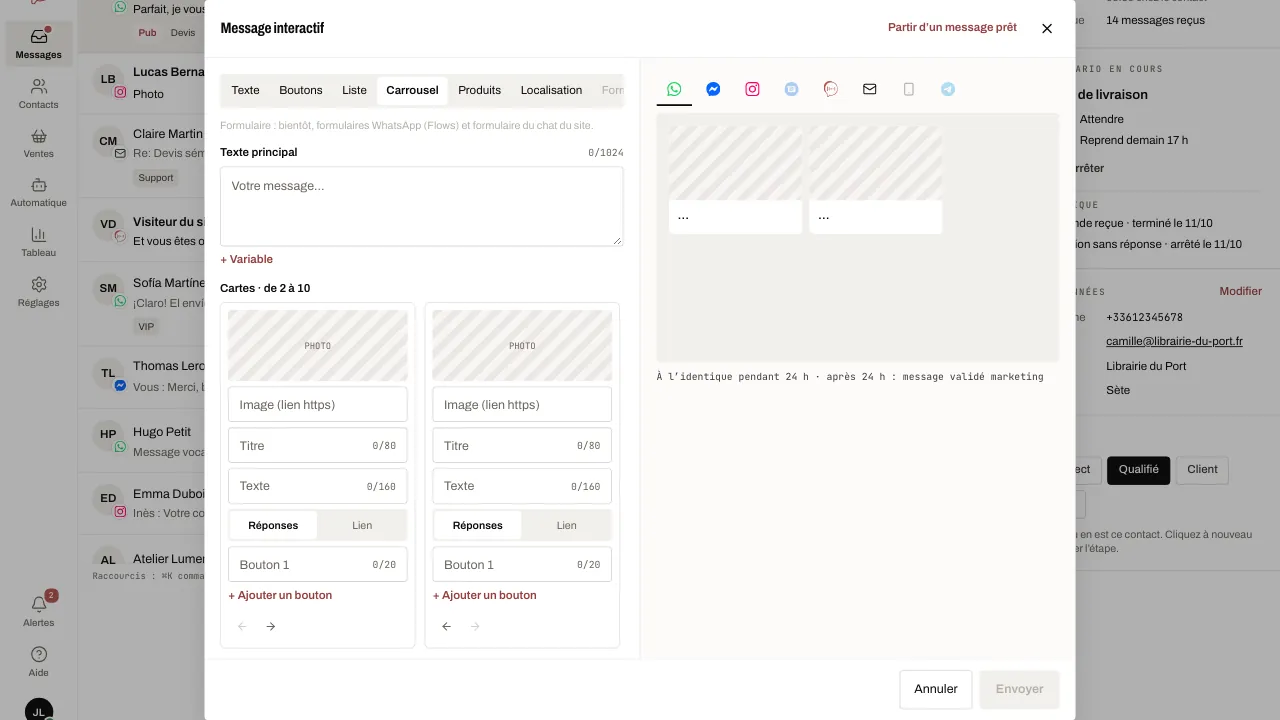Open Aide in the sidebar
Image resolution: width=1280 pixels, height=720 pixels.
39,661
